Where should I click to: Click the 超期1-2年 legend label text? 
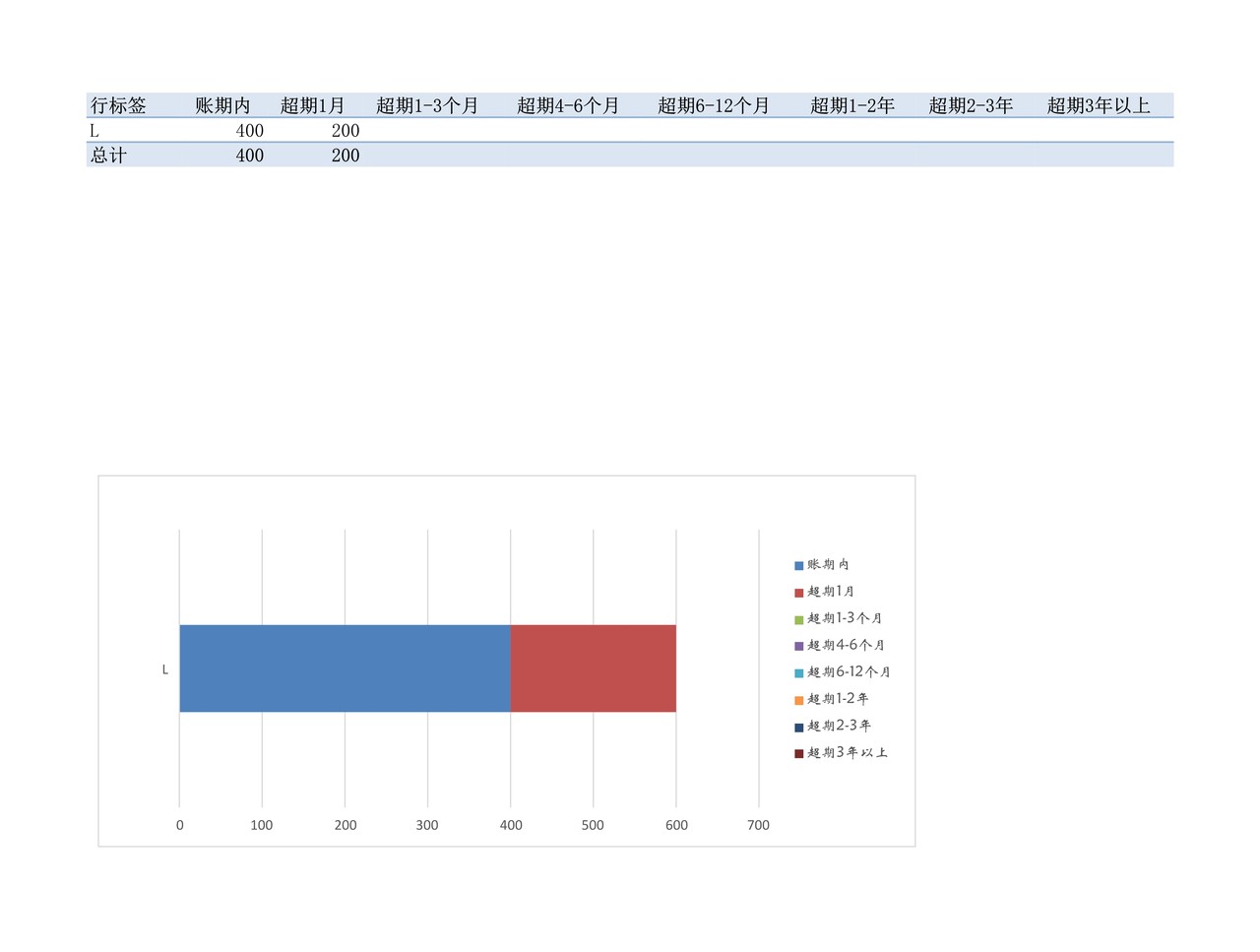[x=838, y=698]
